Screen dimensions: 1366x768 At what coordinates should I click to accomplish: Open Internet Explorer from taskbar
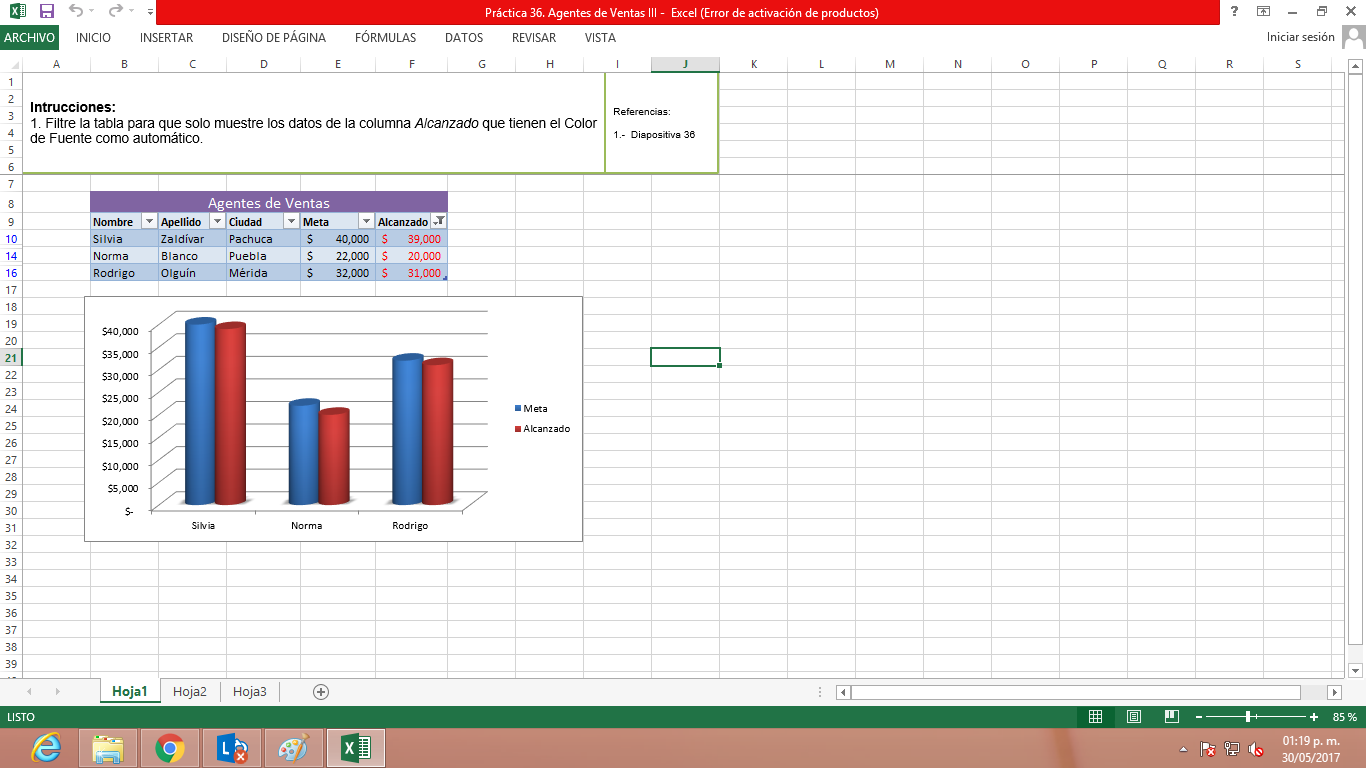click(x=45, y=748)
